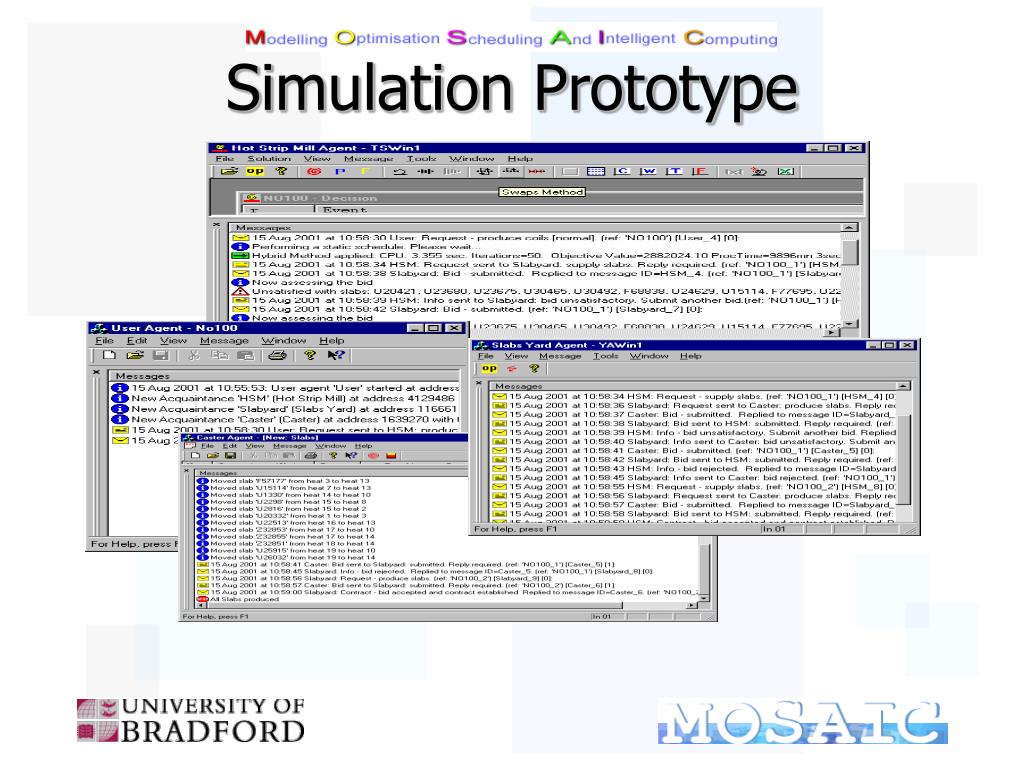Screen dimensions: 1024x768
Task: Click red handshake icon in Slabs Yard Agent toolbar
Action: (512, 368)
